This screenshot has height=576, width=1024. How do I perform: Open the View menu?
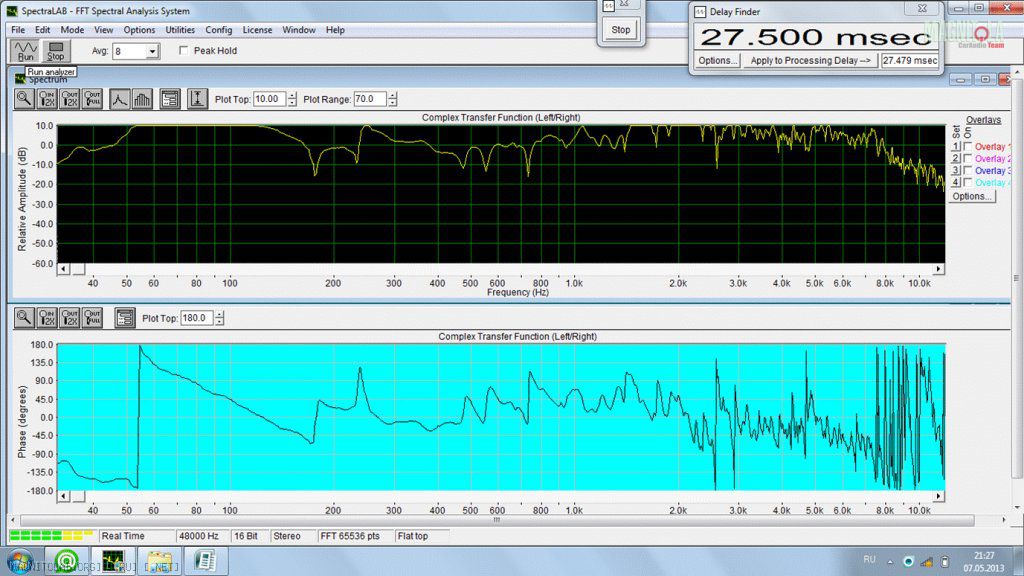click(103, 30)
